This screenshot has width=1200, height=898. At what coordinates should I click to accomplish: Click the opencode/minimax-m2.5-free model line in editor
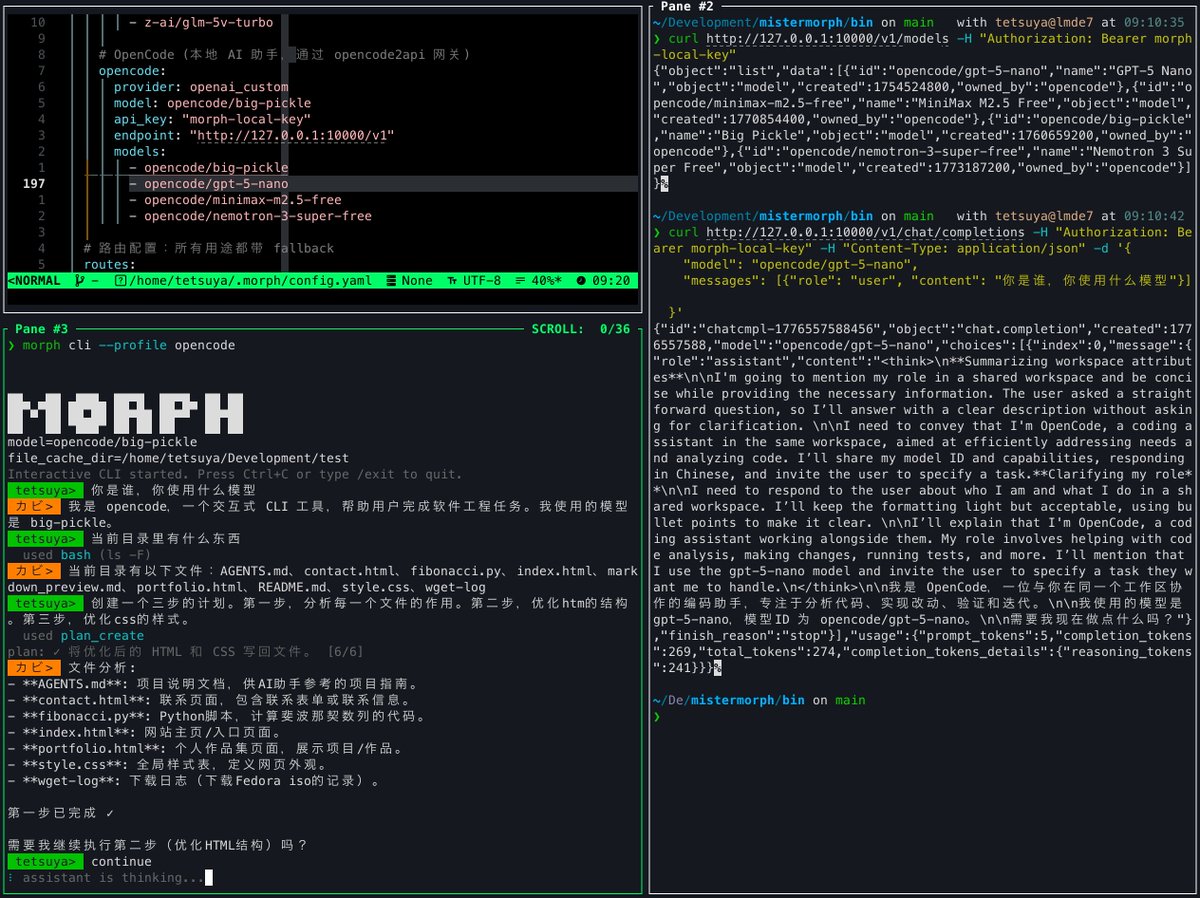click(235, 200)
